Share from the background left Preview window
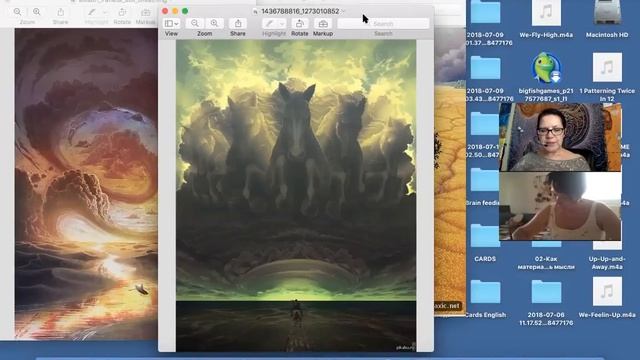 click(x=60, y=12)
